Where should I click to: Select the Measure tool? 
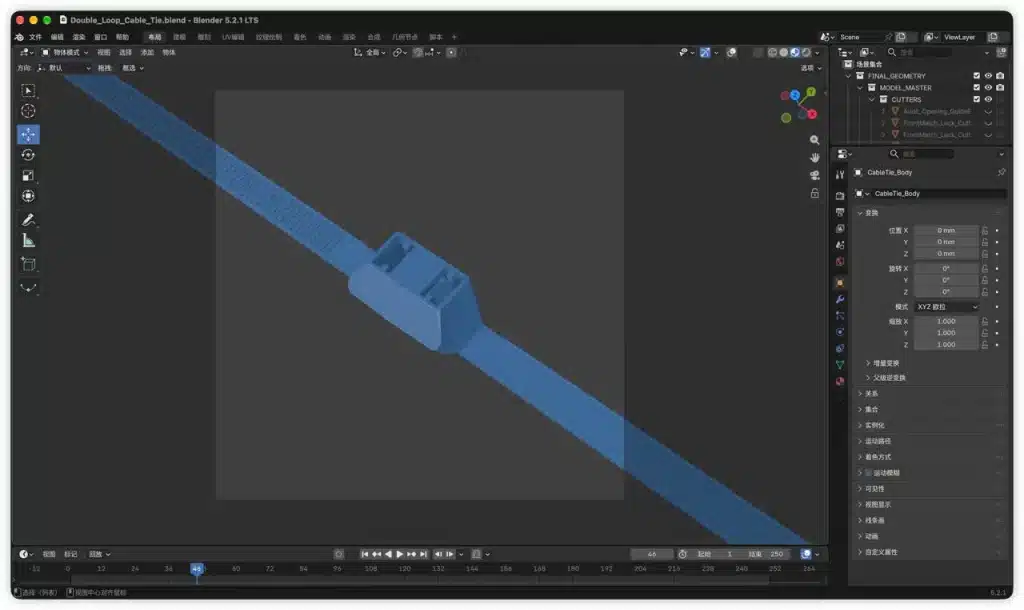click(x=28, y=240)
